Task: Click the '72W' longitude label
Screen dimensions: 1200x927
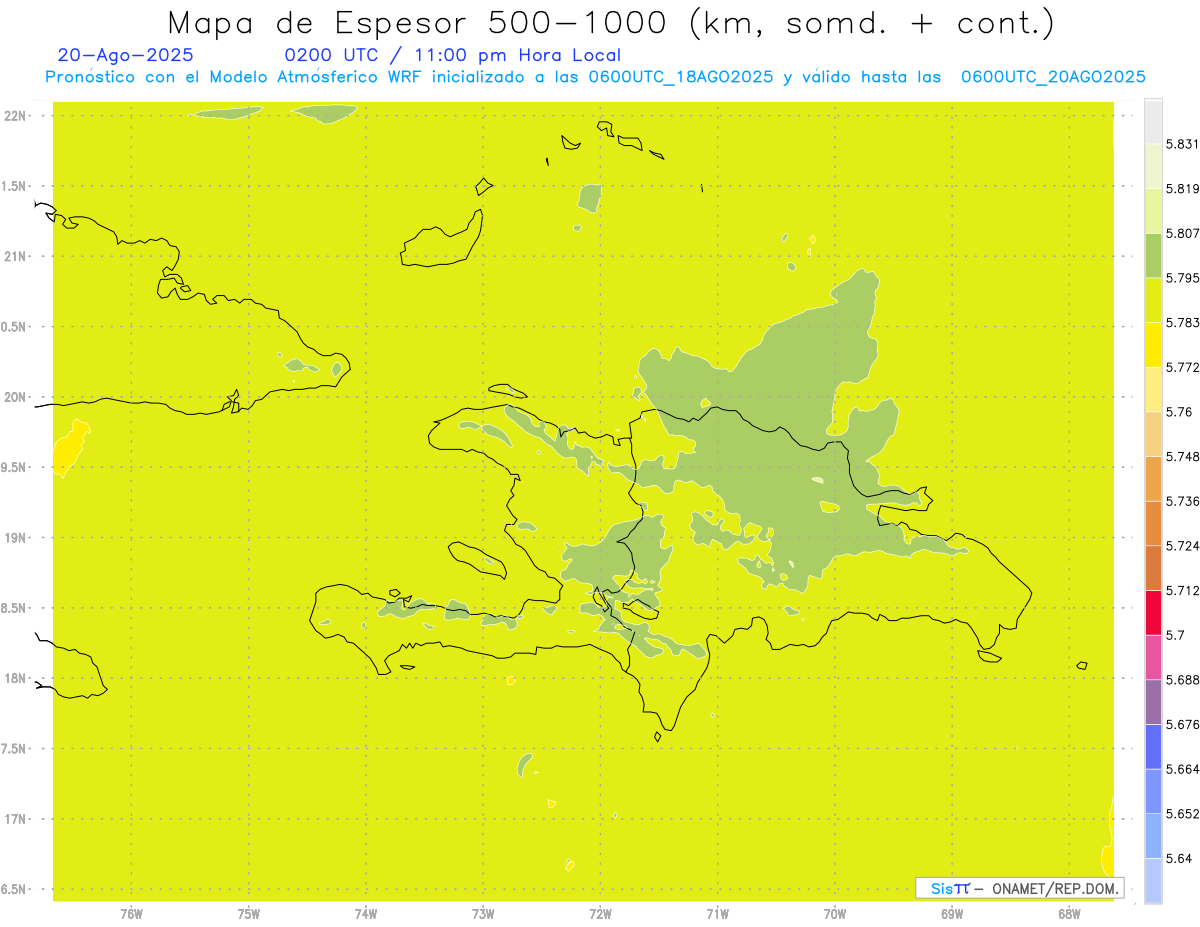Action: (x=600, y=913)
